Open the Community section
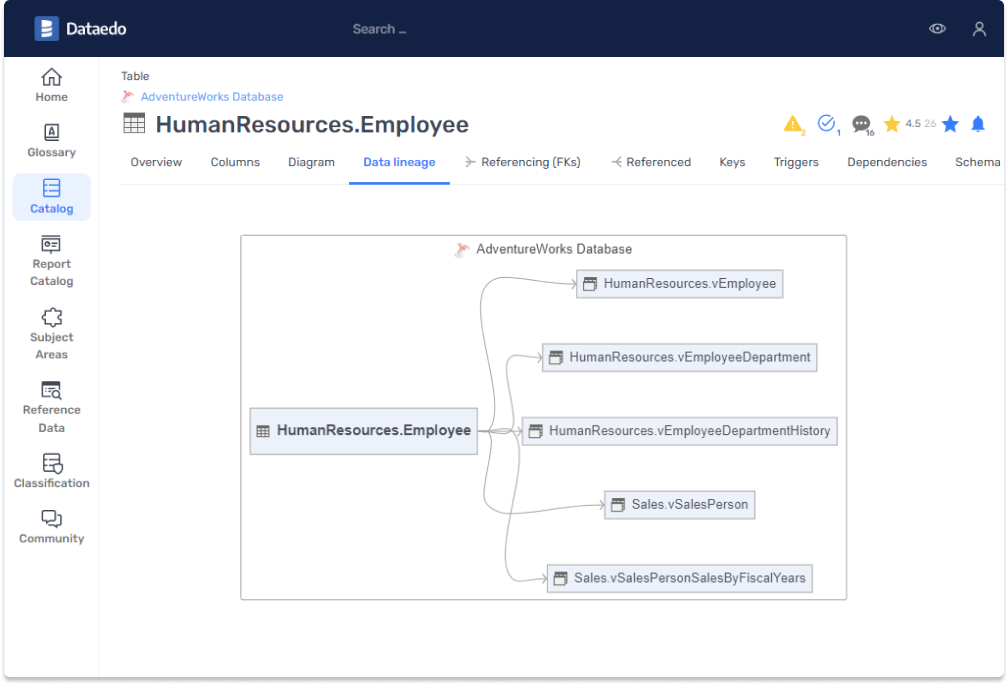The width and height of the screenshot is (1008, 685). pyautogui.click(x=51, y=527)
